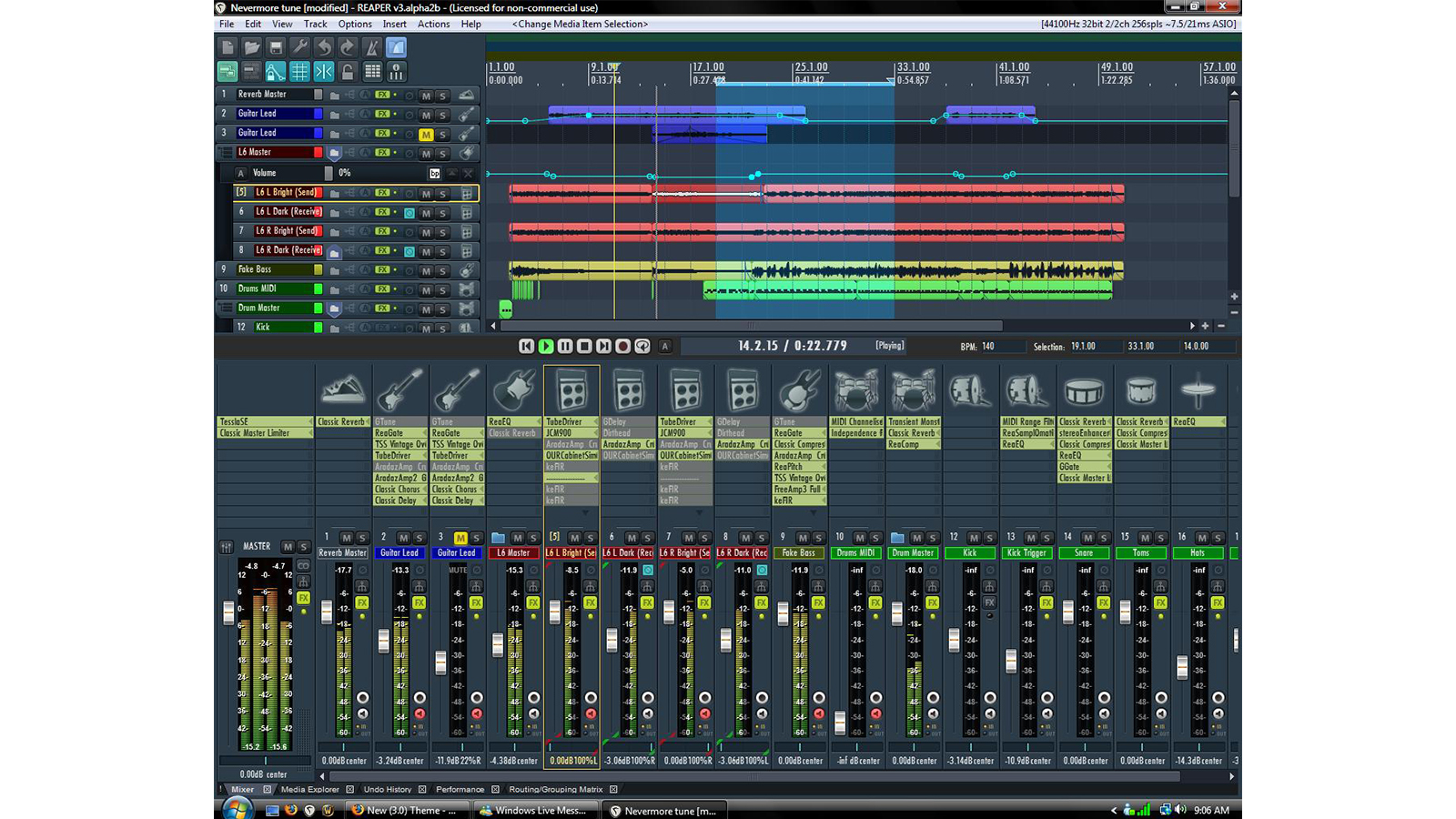Image resolution: width=1456 pixels, height=819 pixels.
Task: Mute the Fake Bass track in track panel
Action: coord(426,271)
